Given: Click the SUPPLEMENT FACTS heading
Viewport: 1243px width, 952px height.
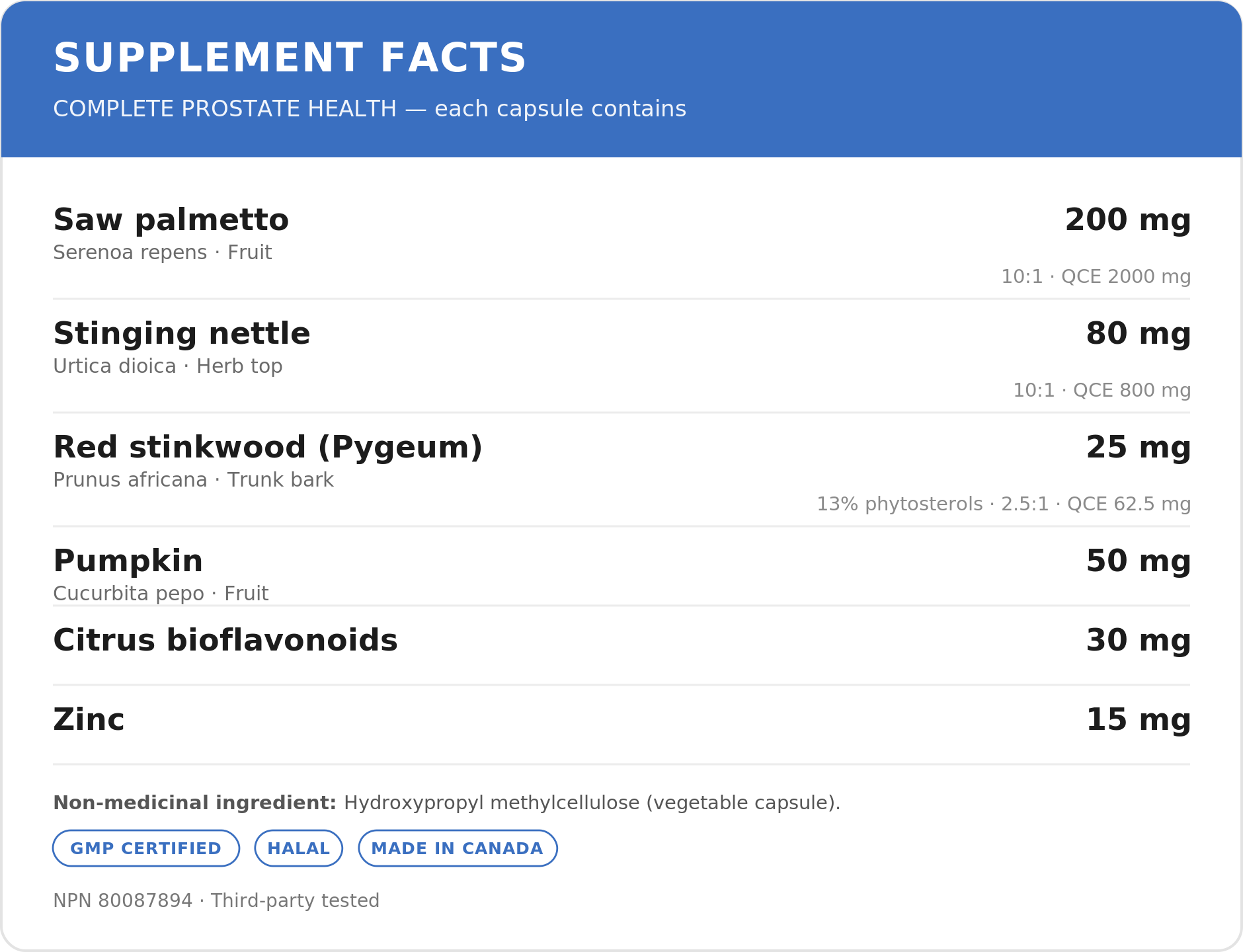Looking at the screenshot, I should (290, 58).
